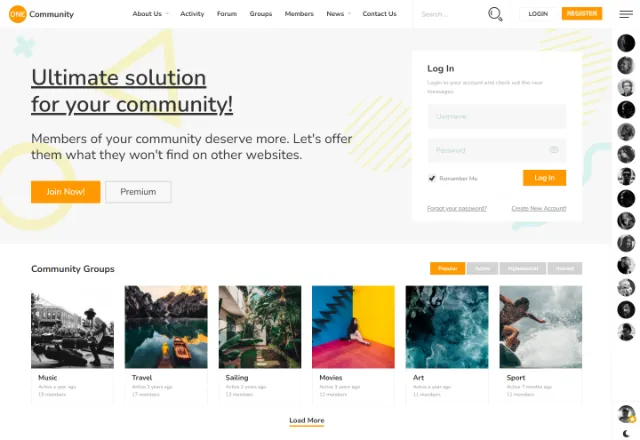
Task: Select the Alphabetical groups tab
Action: [523, 269]
